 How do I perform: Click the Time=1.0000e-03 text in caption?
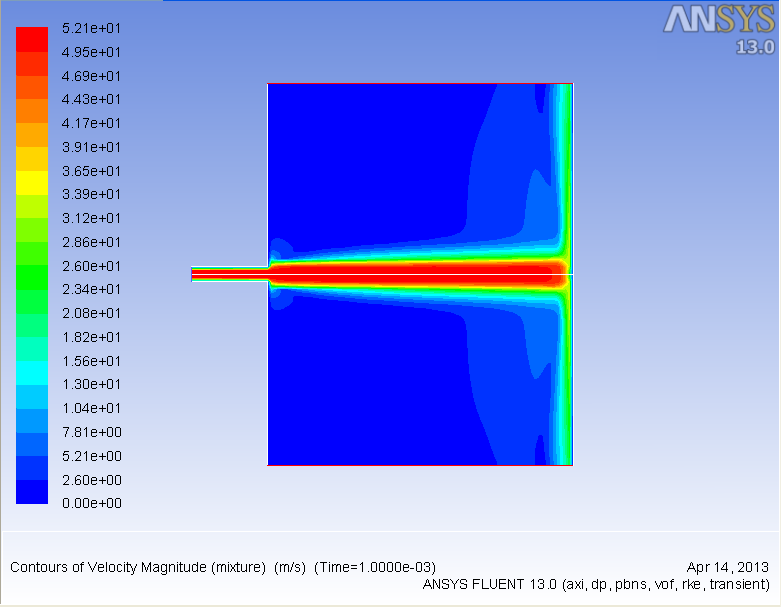pos(374,567)
